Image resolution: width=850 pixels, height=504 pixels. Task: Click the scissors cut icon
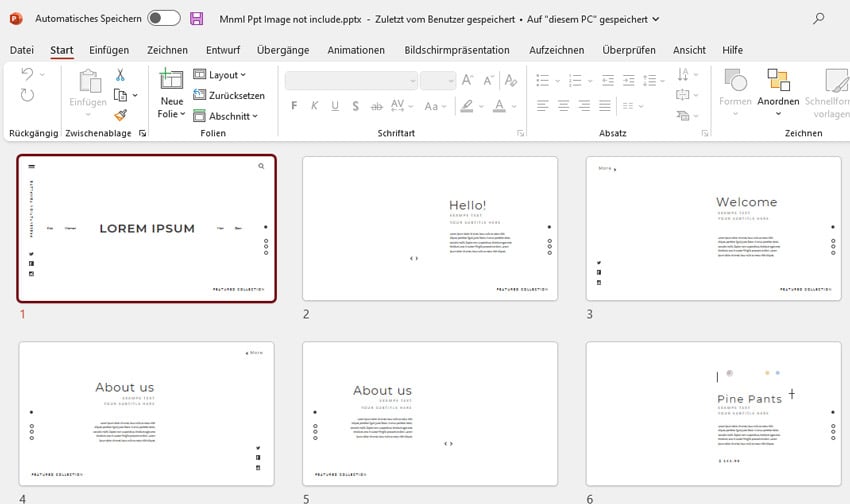tap(120, 74)
